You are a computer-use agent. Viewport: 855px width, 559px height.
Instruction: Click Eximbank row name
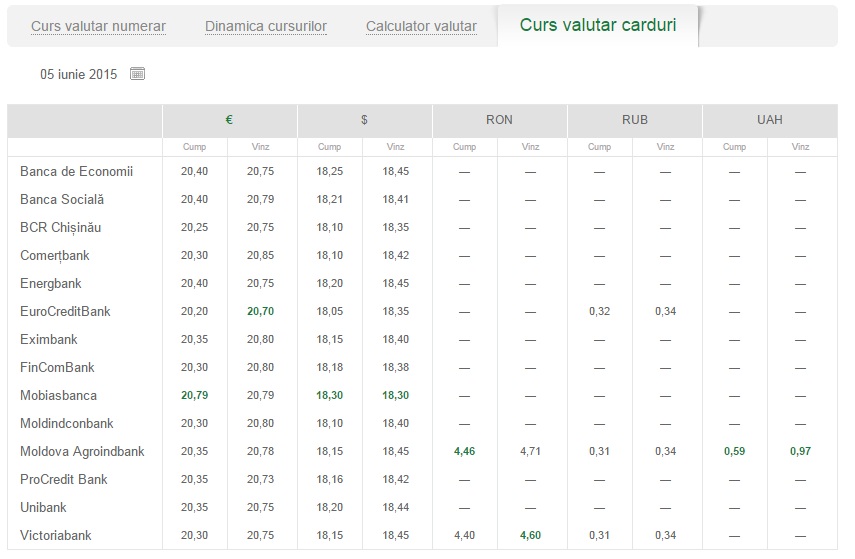coord(49,340)
